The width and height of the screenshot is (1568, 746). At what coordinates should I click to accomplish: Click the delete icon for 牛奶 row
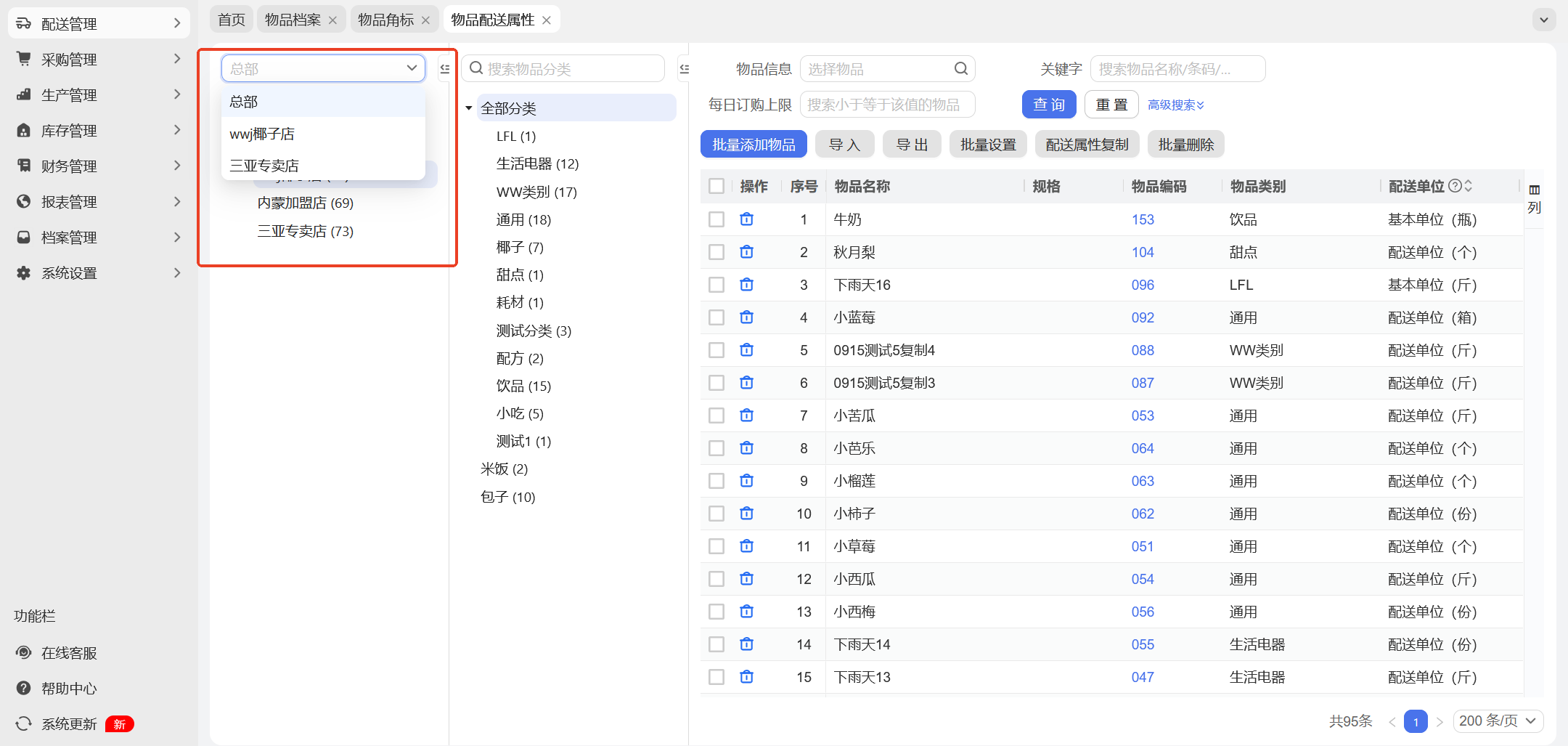point(746,219)
